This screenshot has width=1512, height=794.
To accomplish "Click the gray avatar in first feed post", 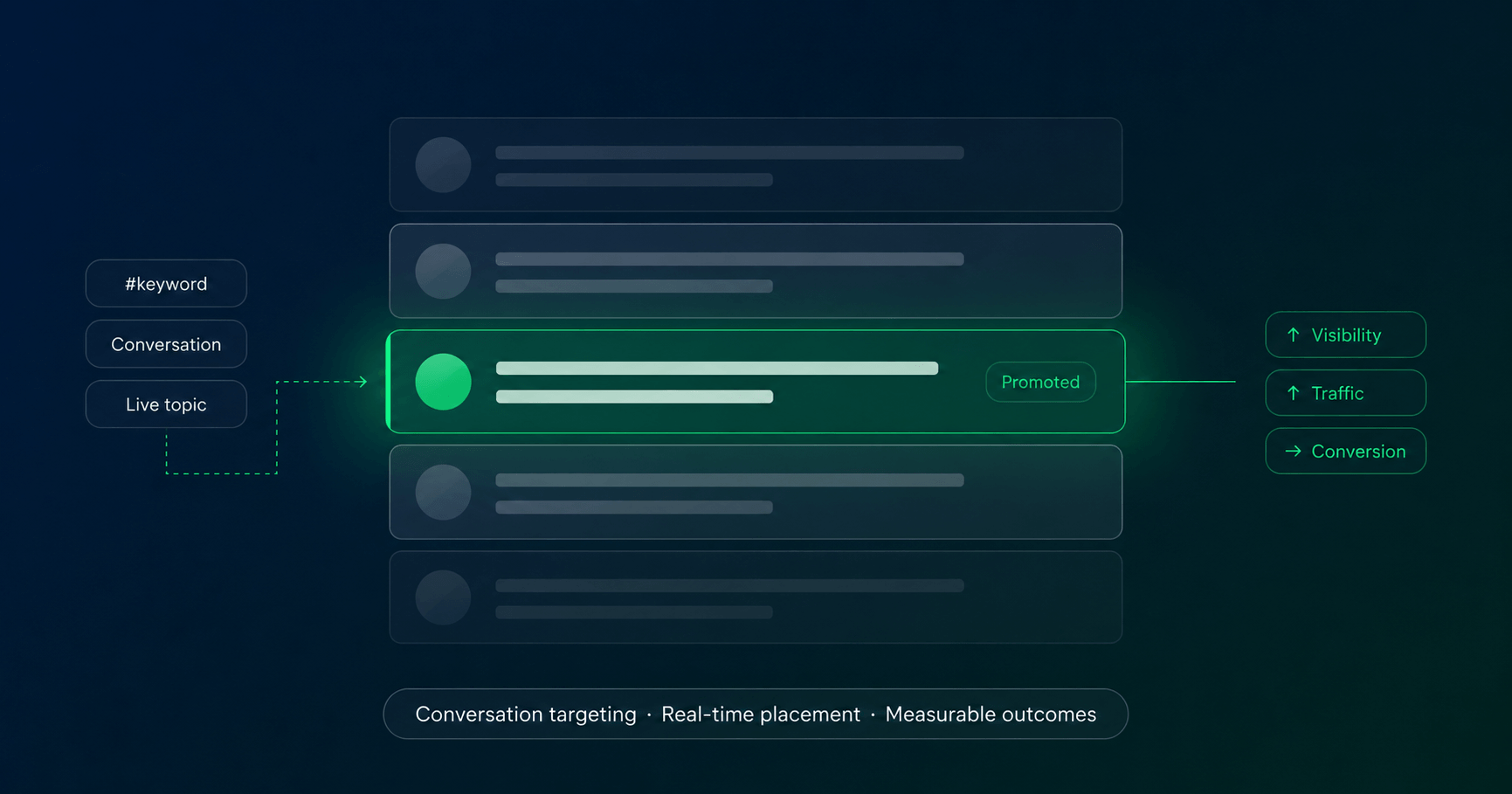I will click(x=443, y=164).
